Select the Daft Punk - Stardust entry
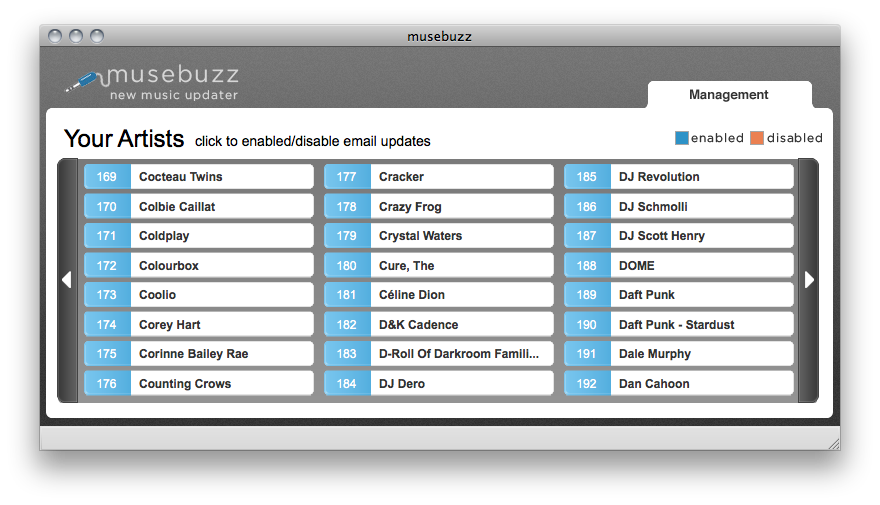Viewport: 880px width, 505px height. point(679,324)
